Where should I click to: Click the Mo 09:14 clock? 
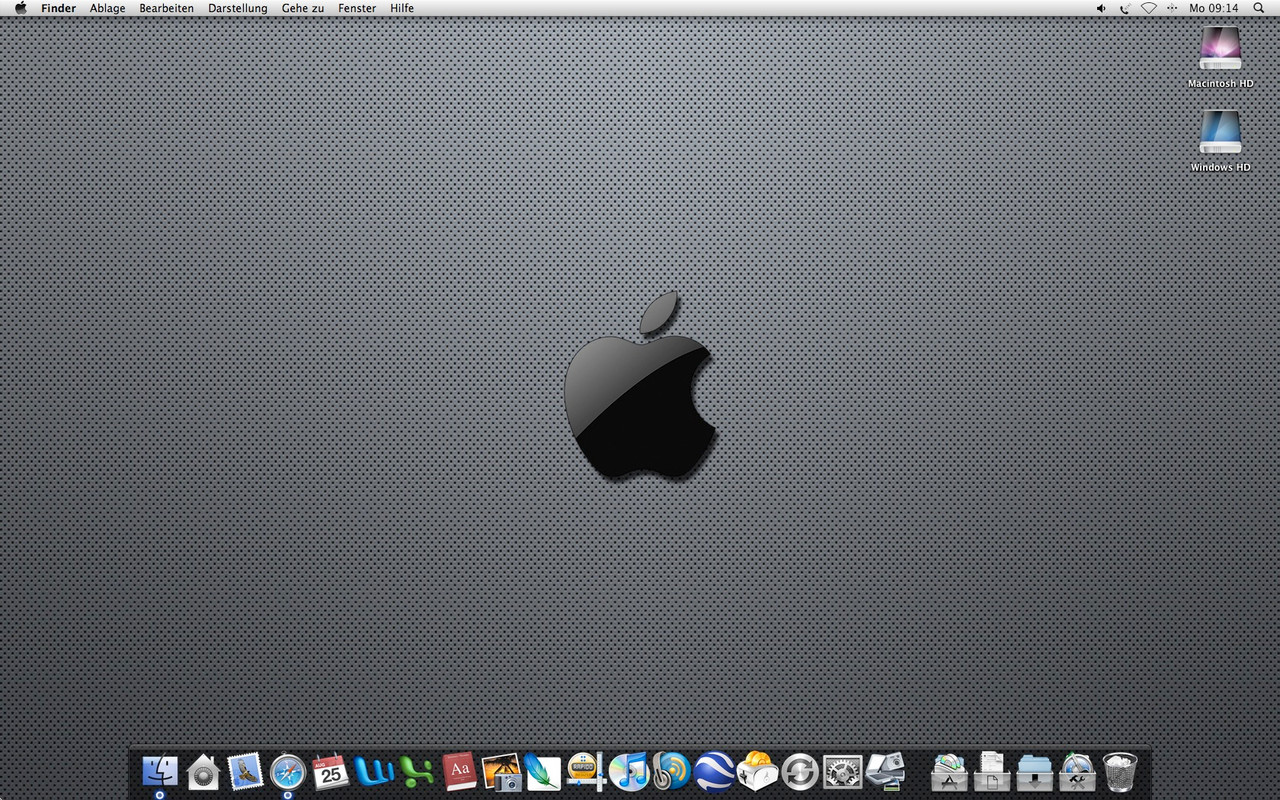pos(1214,8)
